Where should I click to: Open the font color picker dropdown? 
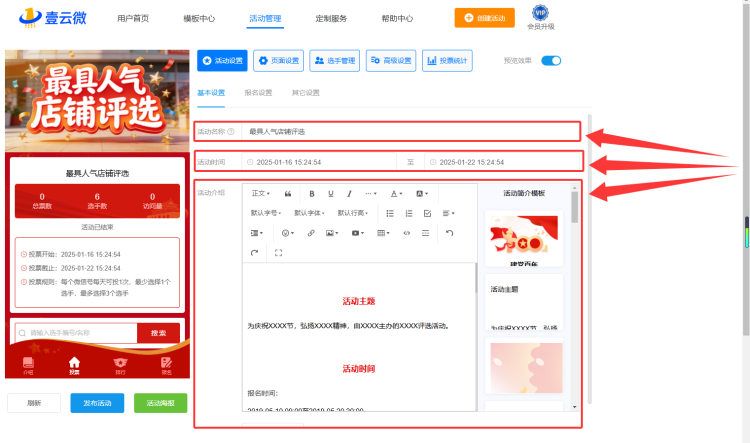(397, 194)
